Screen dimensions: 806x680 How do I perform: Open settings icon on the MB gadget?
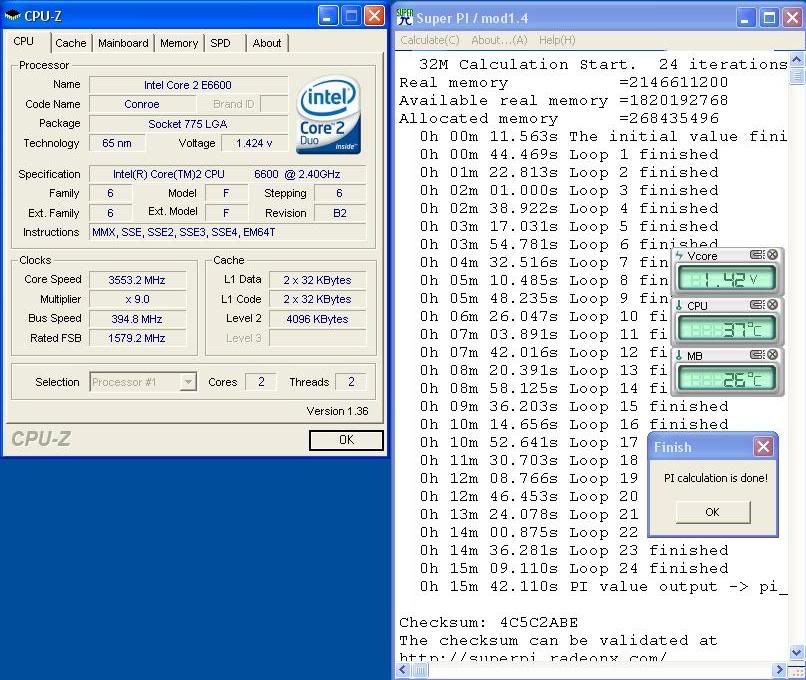tap(756, 355)
